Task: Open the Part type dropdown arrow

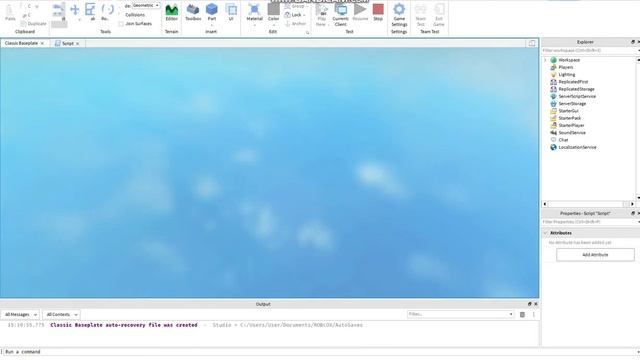Action: click(x=211, y=25)
